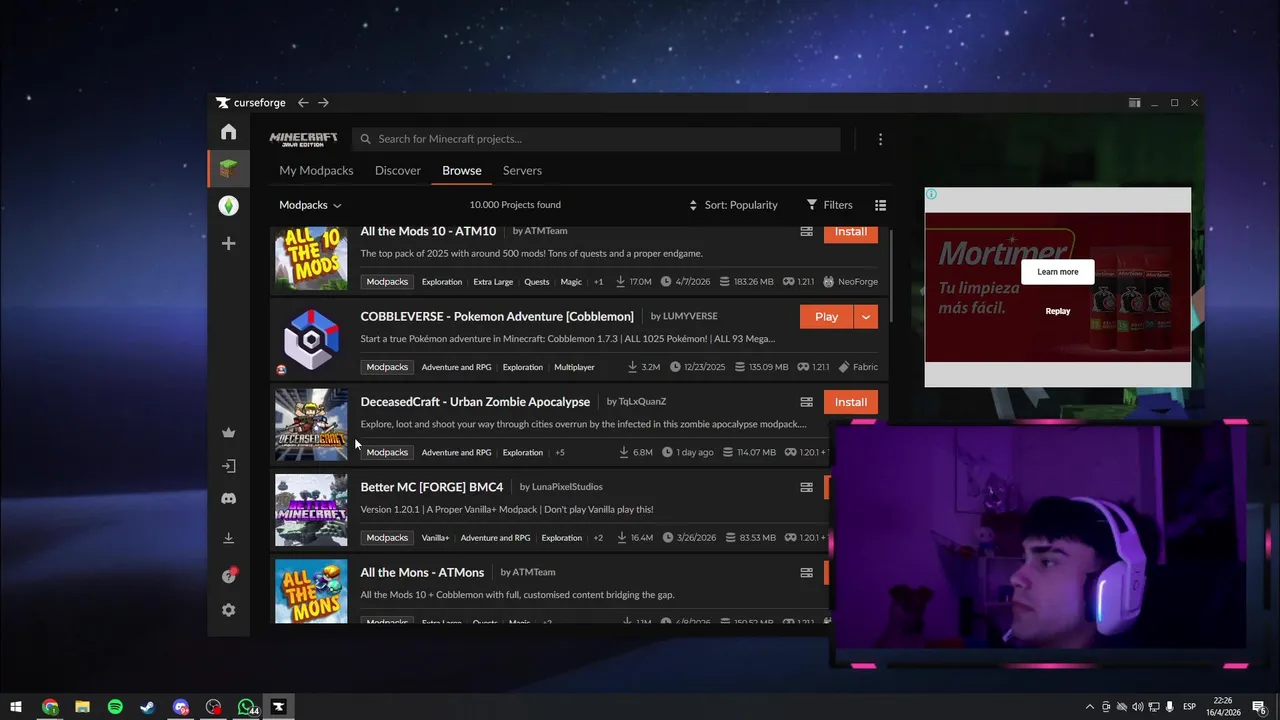The height and width of the screenshot is (720, 1280).
Task: Open the downloads arrow icon in sidebar
Action: pos(228,538)
